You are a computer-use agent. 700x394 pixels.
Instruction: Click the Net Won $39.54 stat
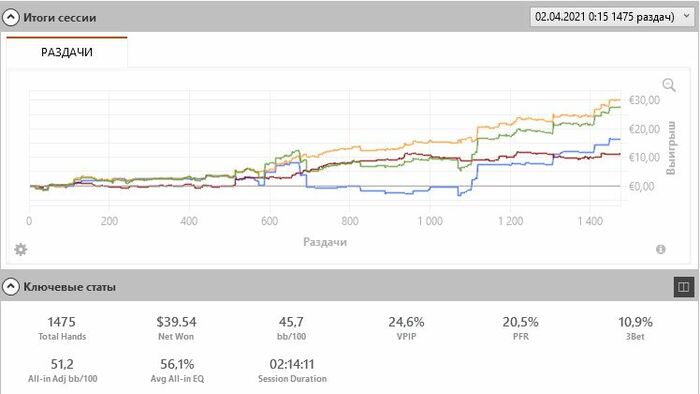pyautogui.click(x=176, y=328)
